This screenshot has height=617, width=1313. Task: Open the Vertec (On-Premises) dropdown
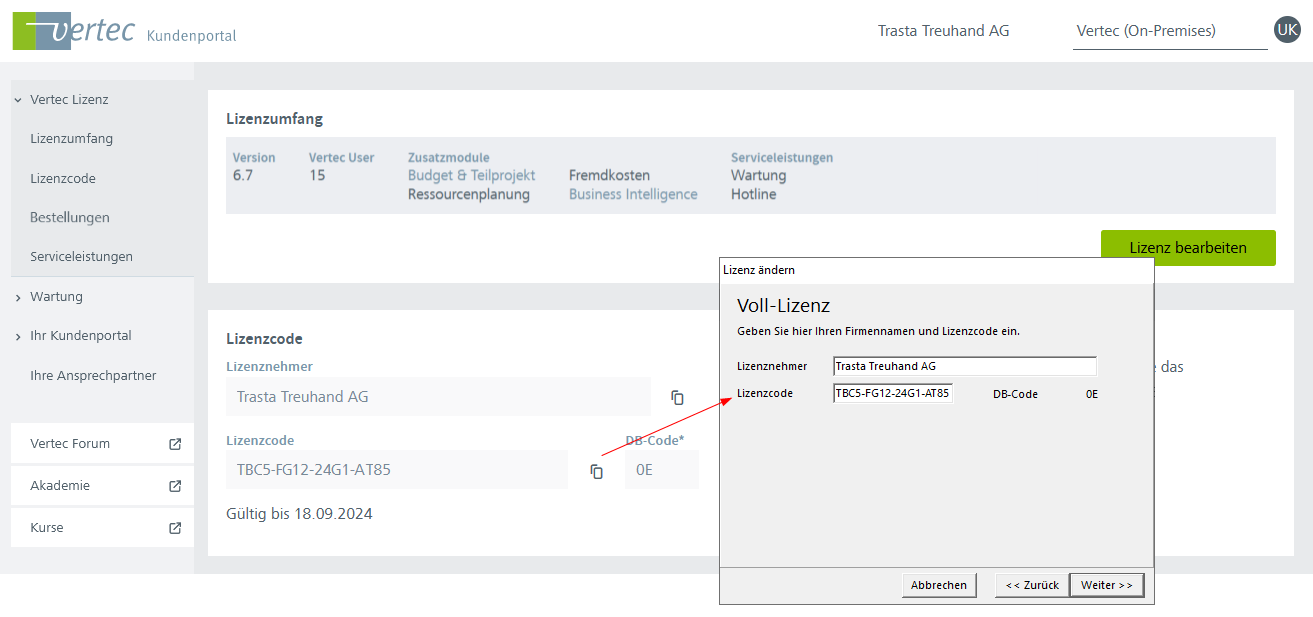point(1168,31)
